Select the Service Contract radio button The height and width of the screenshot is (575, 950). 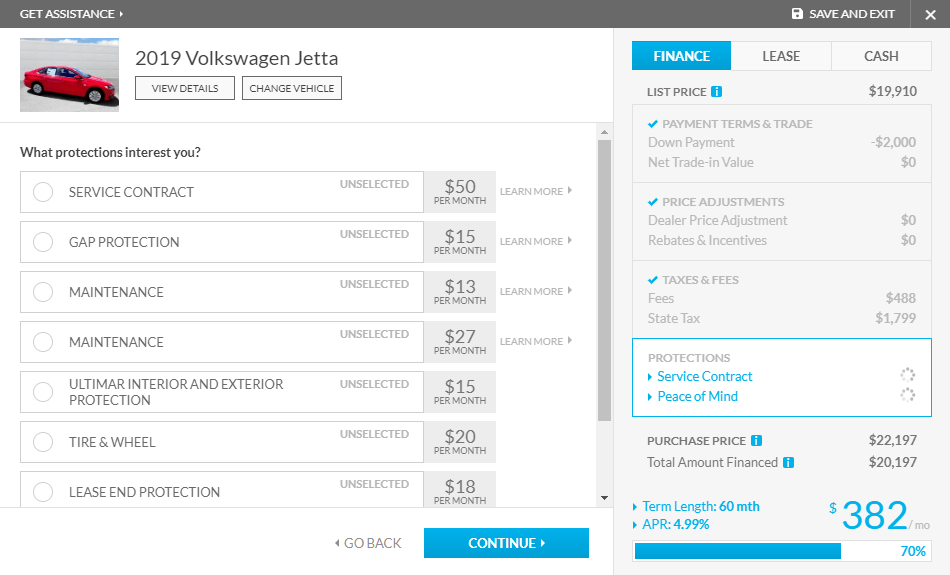point(43,192)
